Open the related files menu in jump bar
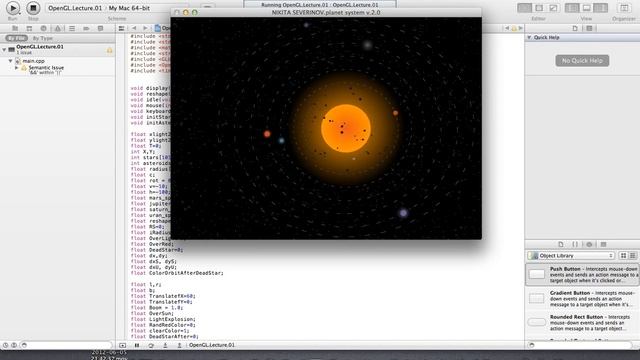This screenshot has height=360, width=640. (x=121, y=28)
